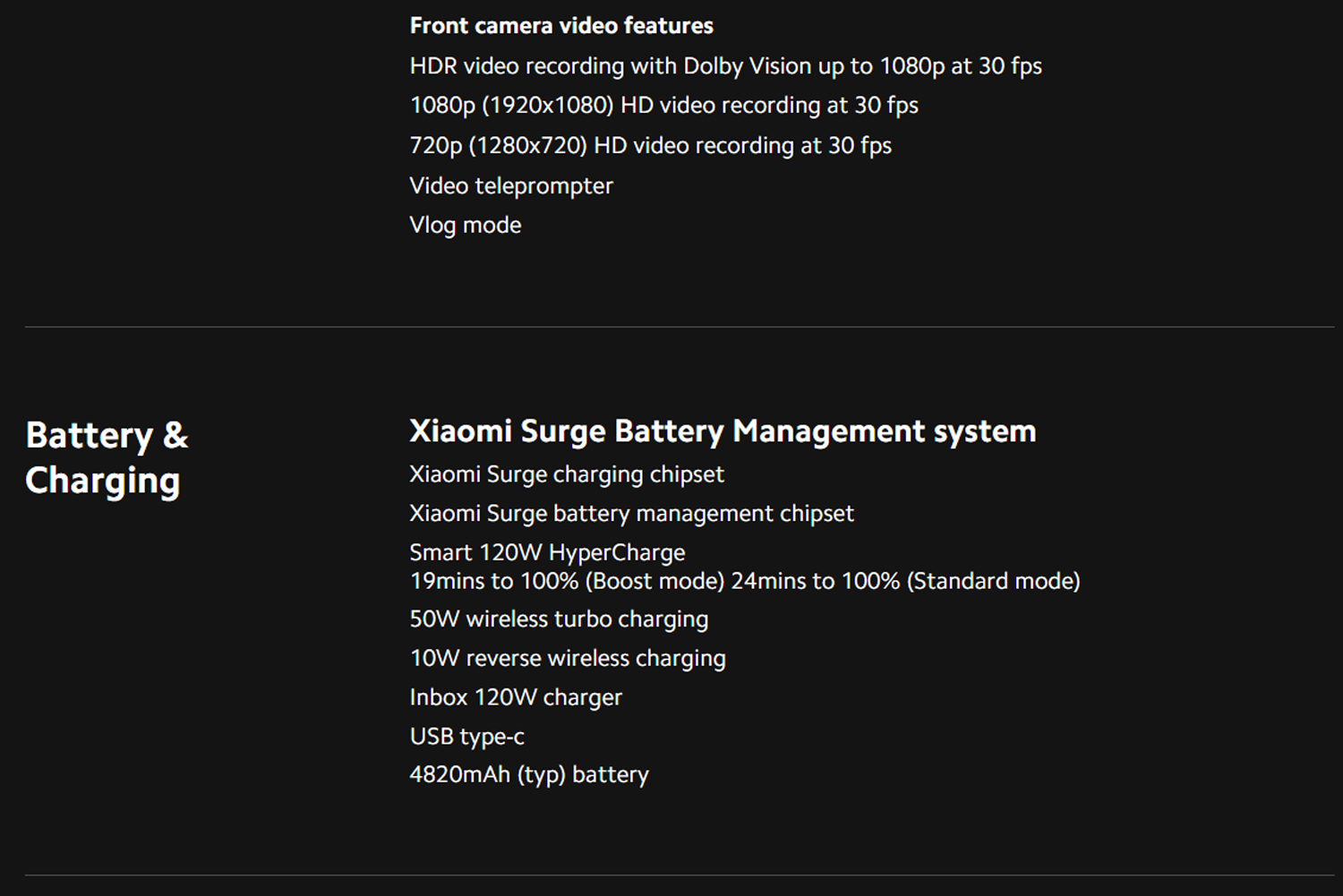Select the 'Smart 120W HyperCharge' text
The image size is (1343, 896).
(x=547, y=553)
